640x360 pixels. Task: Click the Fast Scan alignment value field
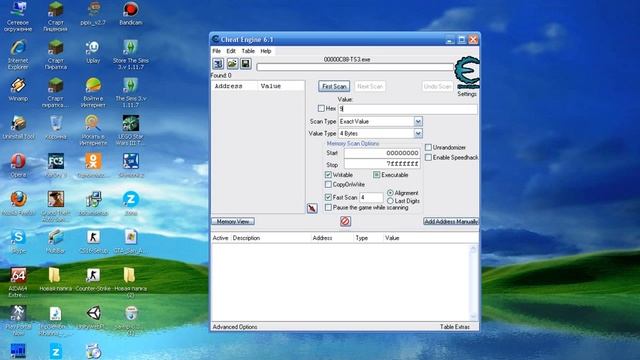(x=371, y=198)
